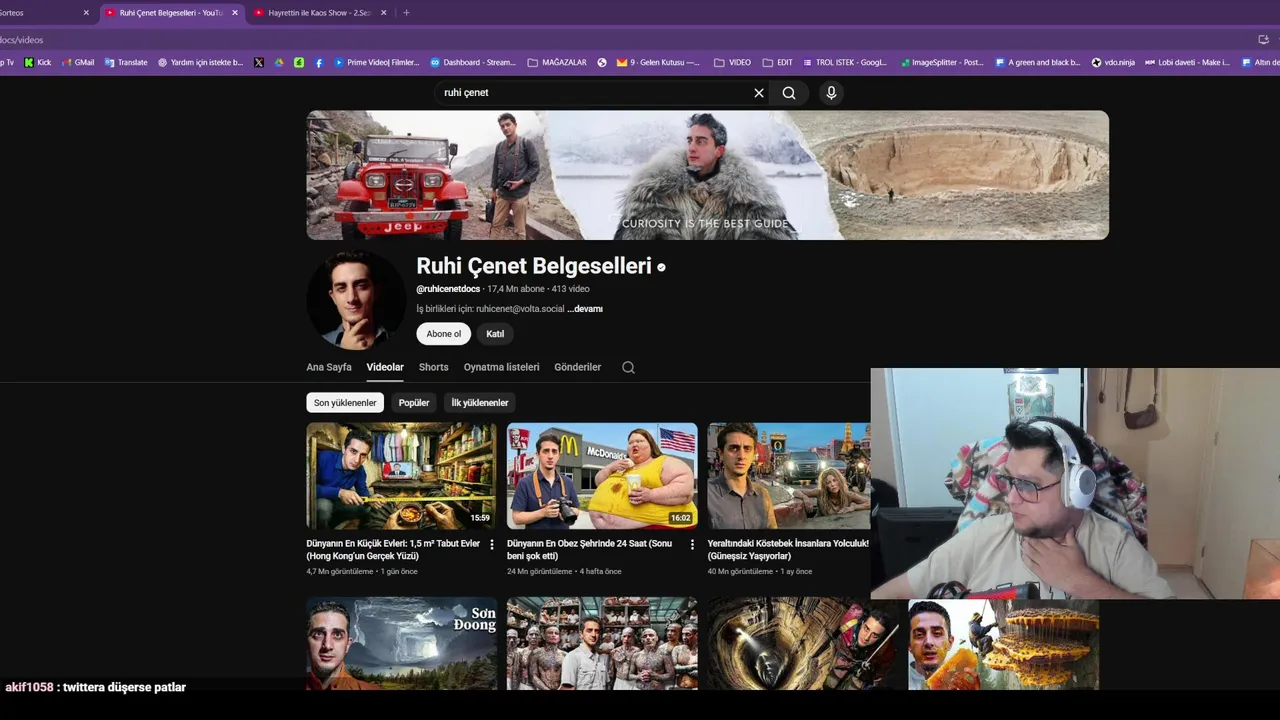
Task: Open 'Dünyanın En Obez Şehrinde 24 Saat' title
Action: coord(590,550)
